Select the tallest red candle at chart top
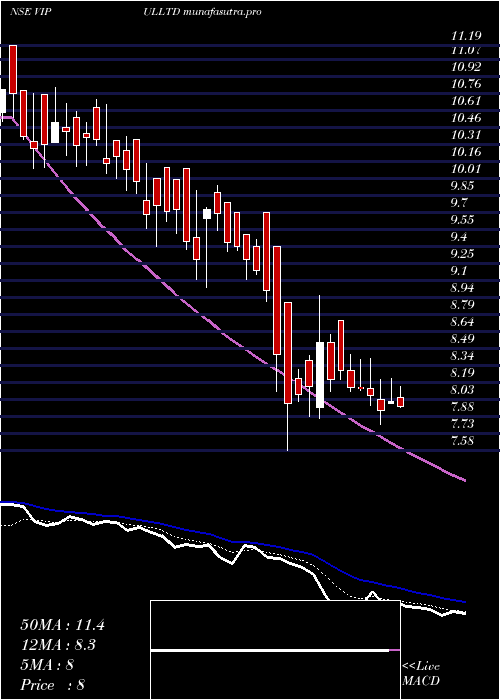Screen dimensions: 500x700 tap(12, 69)
